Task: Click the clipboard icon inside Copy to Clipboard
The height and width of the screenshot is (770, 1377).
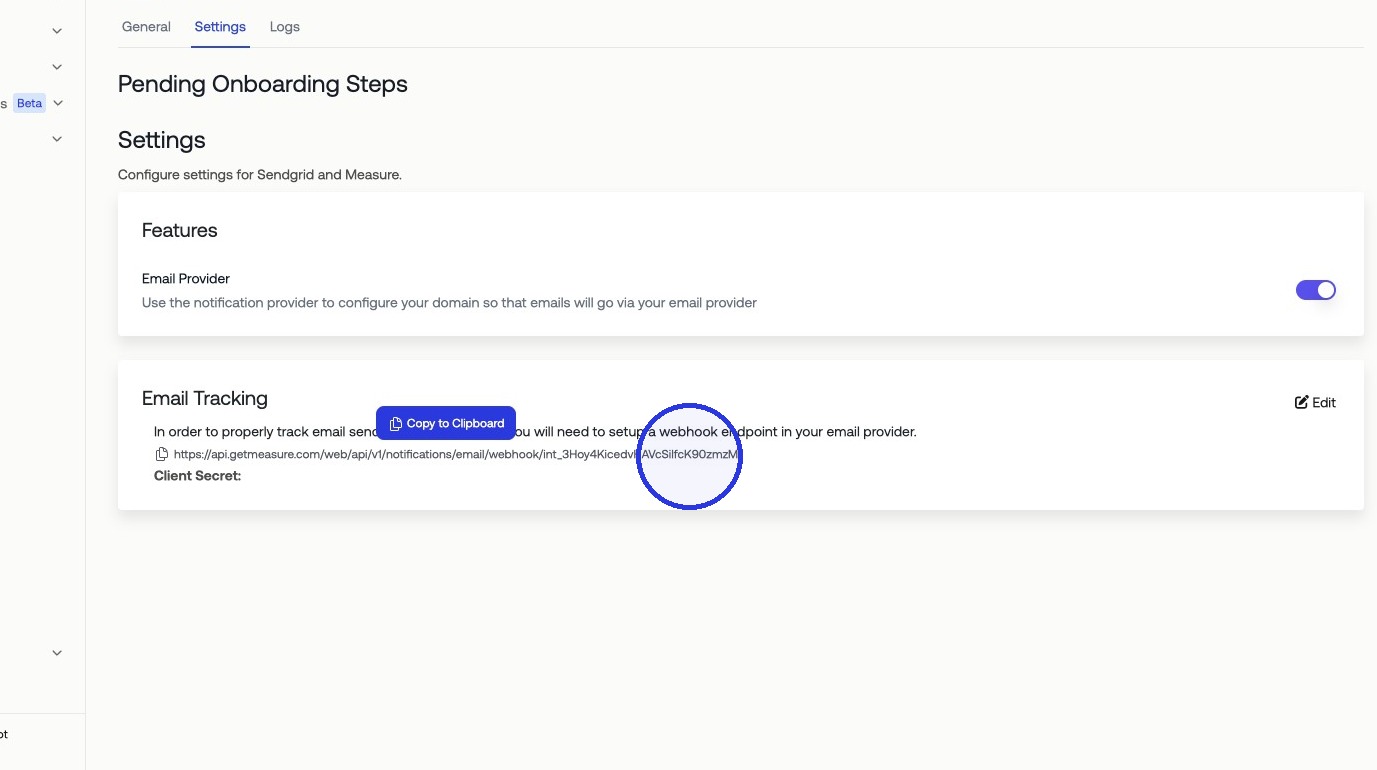Action: click(395, 424)
